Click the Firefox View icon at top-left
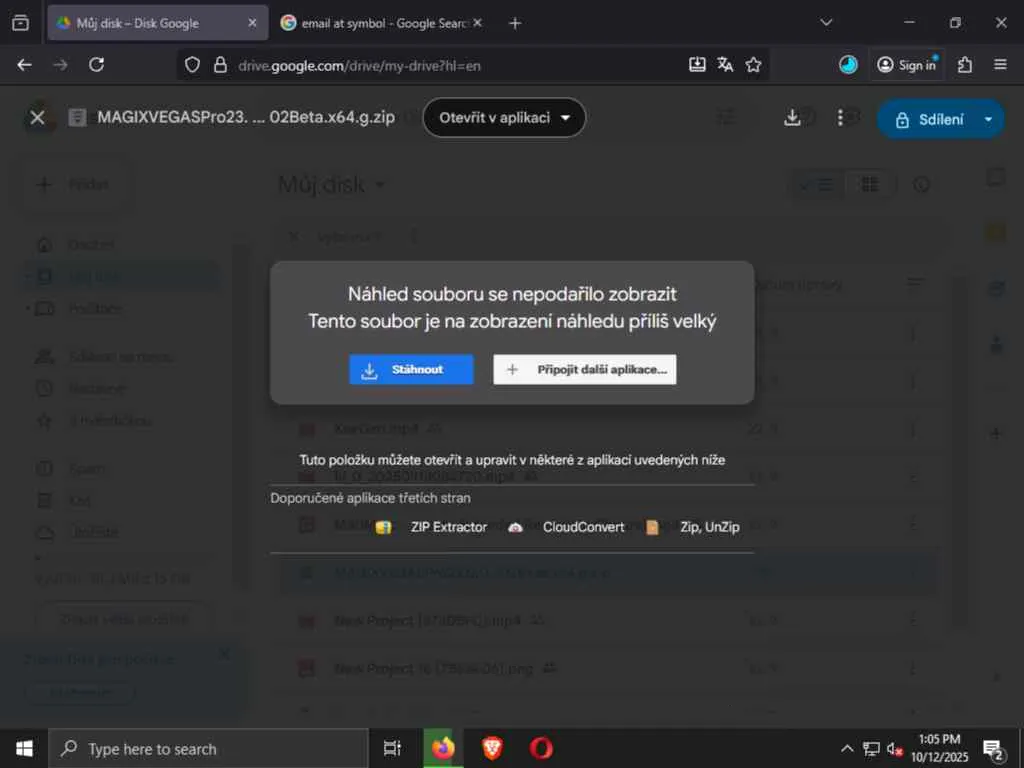 click(x=20, y=23)
